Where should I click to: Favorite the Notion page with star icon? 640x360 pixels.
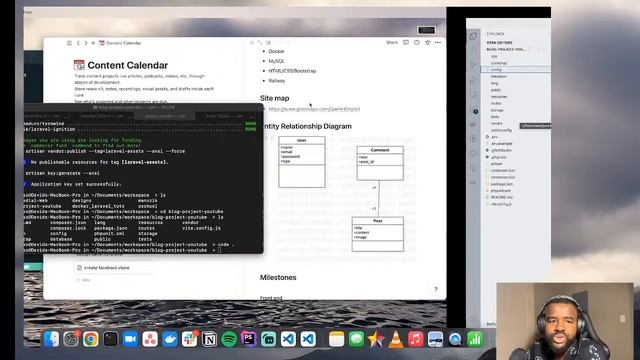427,42
